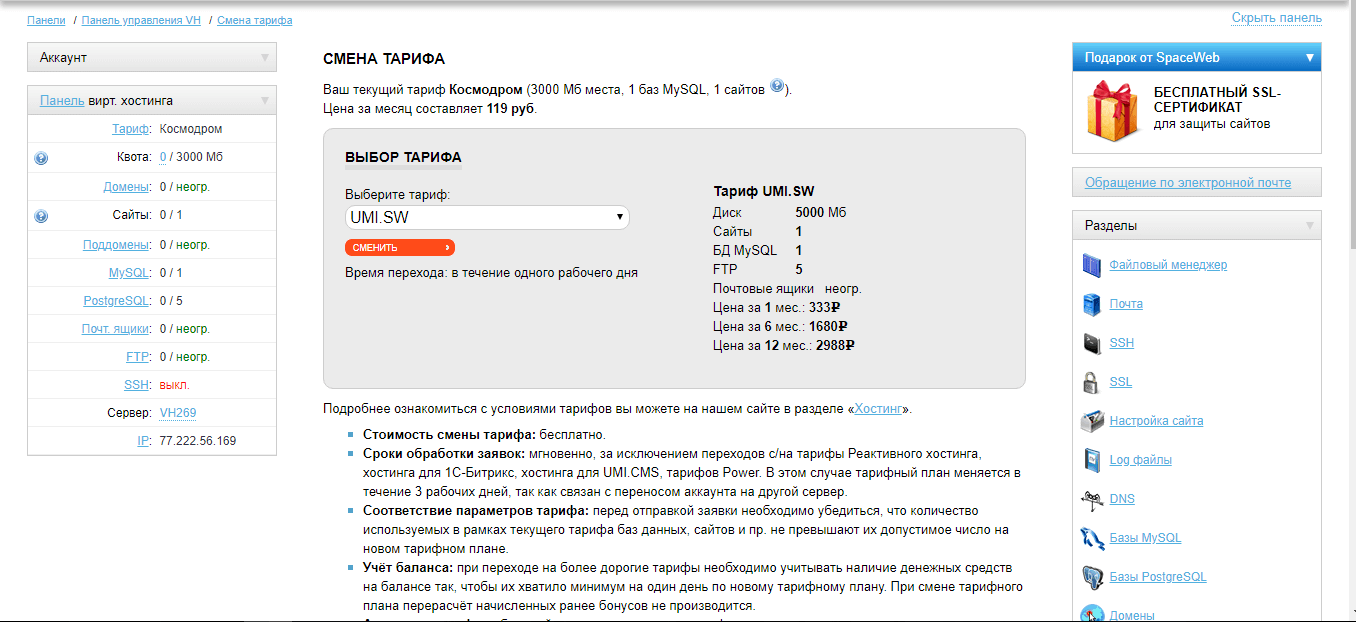Go to Панель управления VH breadcrumb
This screenshot has height=622, width=1356.
click(141, 20)
